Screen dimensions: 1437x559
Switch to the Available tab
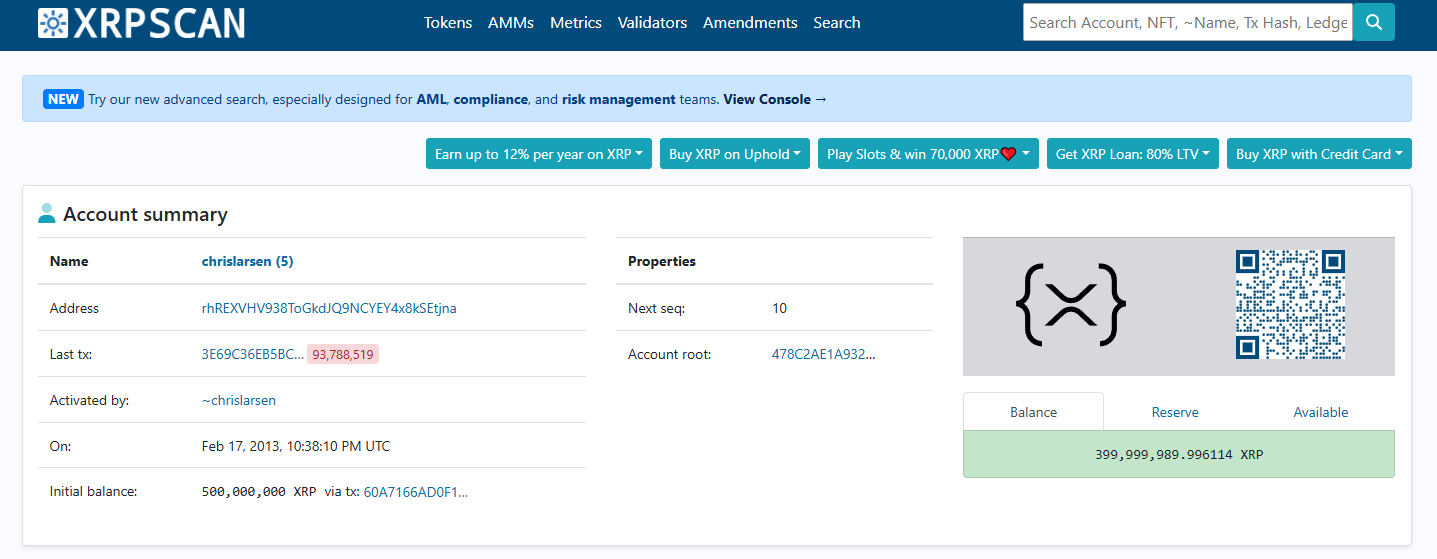(x=1321, y=412)
